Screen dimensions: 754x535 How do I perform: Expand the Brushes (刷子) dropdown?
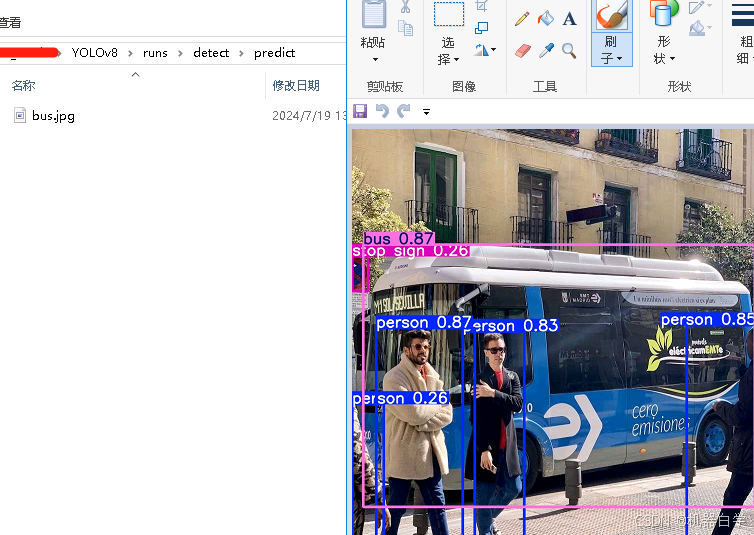[x=610, y=51]
